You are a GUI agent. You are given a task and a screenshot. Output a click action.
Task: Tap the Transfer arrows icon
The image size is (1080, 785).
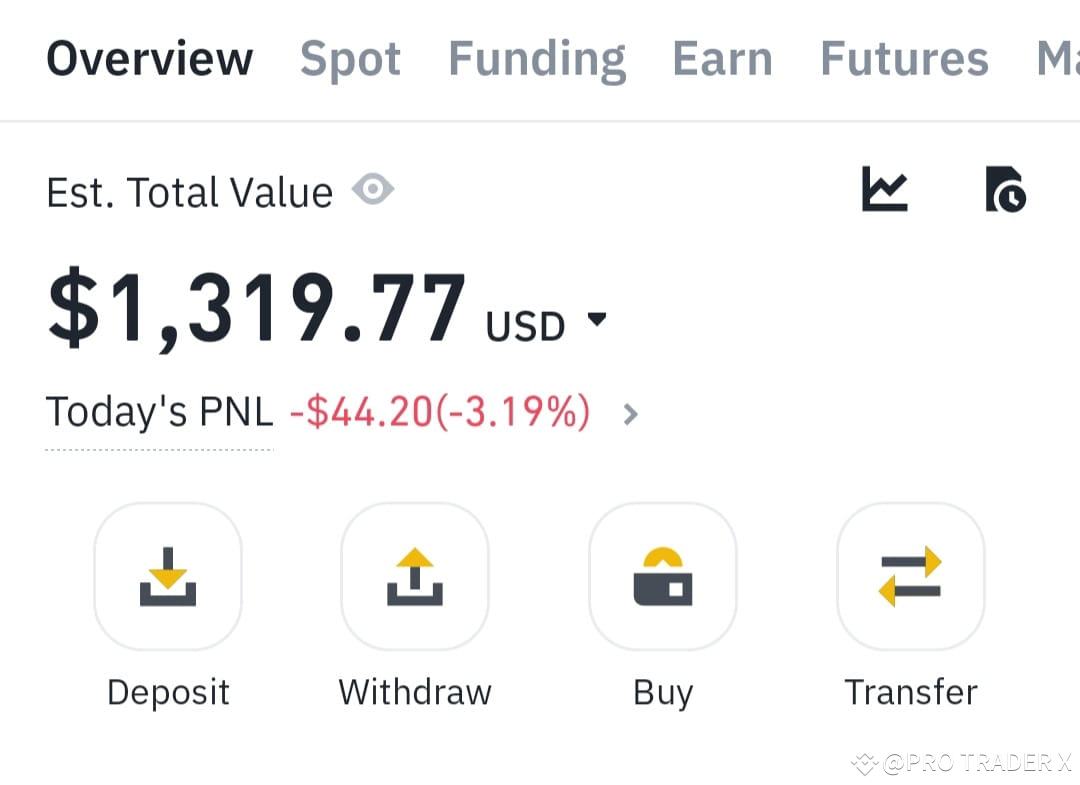pyautogui.click(x=910, y=576)
